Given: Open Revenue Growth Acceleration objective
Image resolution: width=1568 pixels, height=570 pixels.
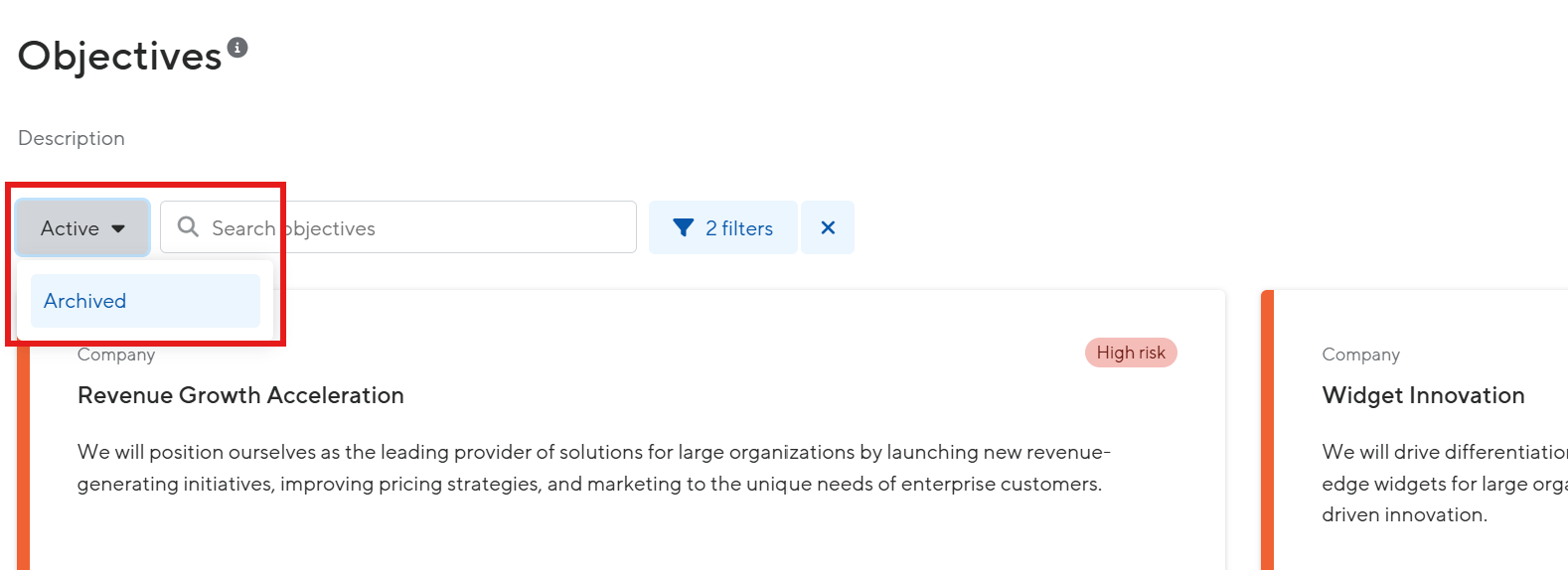Looking at the screenshot, I should coord(240,395).
